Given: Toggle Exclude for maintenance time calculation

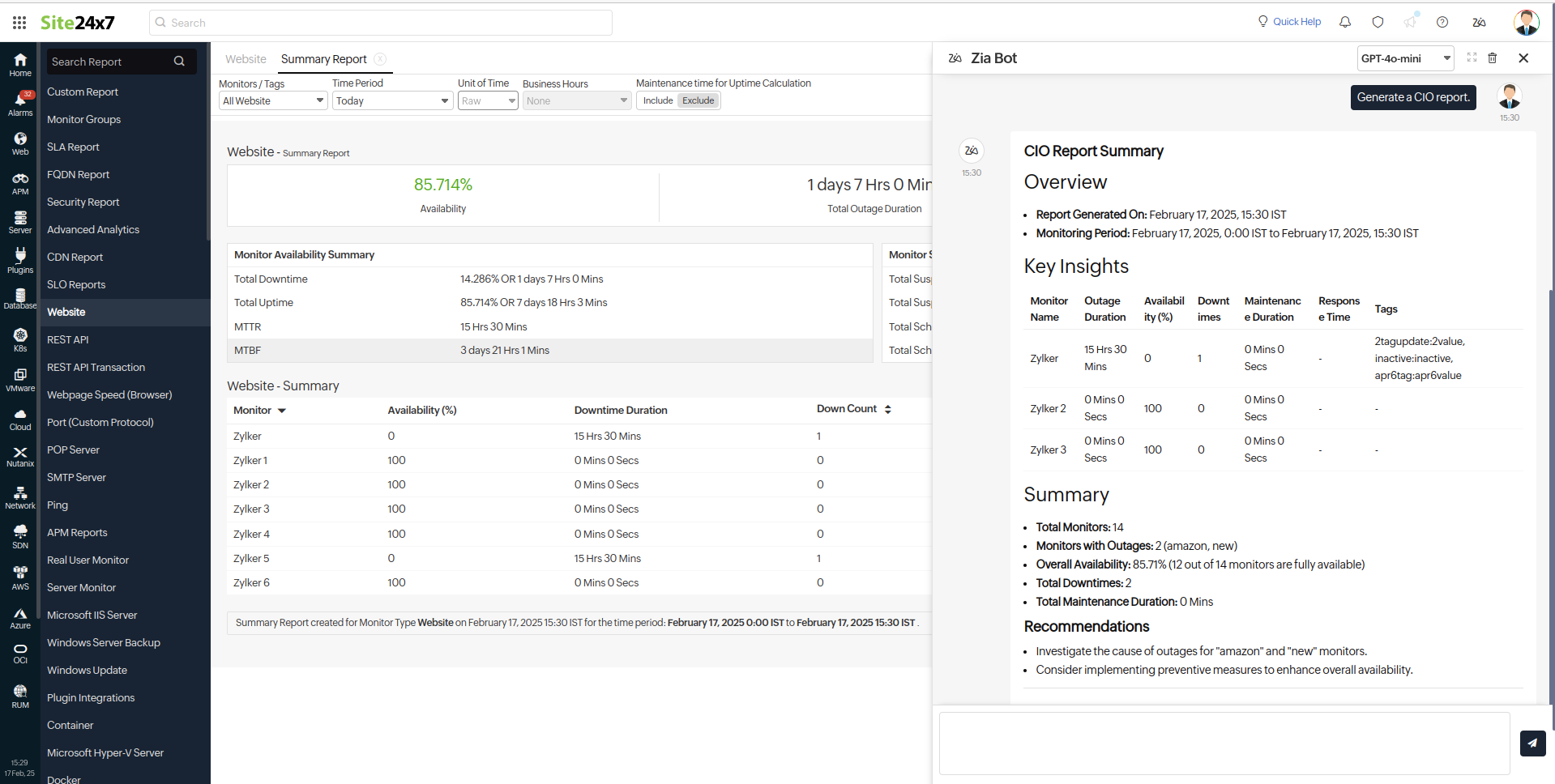Looking at the screenshot, I should point(698,100).
